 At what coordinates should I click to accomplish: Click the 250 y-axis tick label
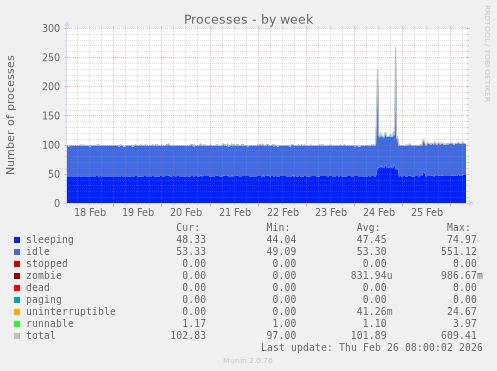[51, 58]
